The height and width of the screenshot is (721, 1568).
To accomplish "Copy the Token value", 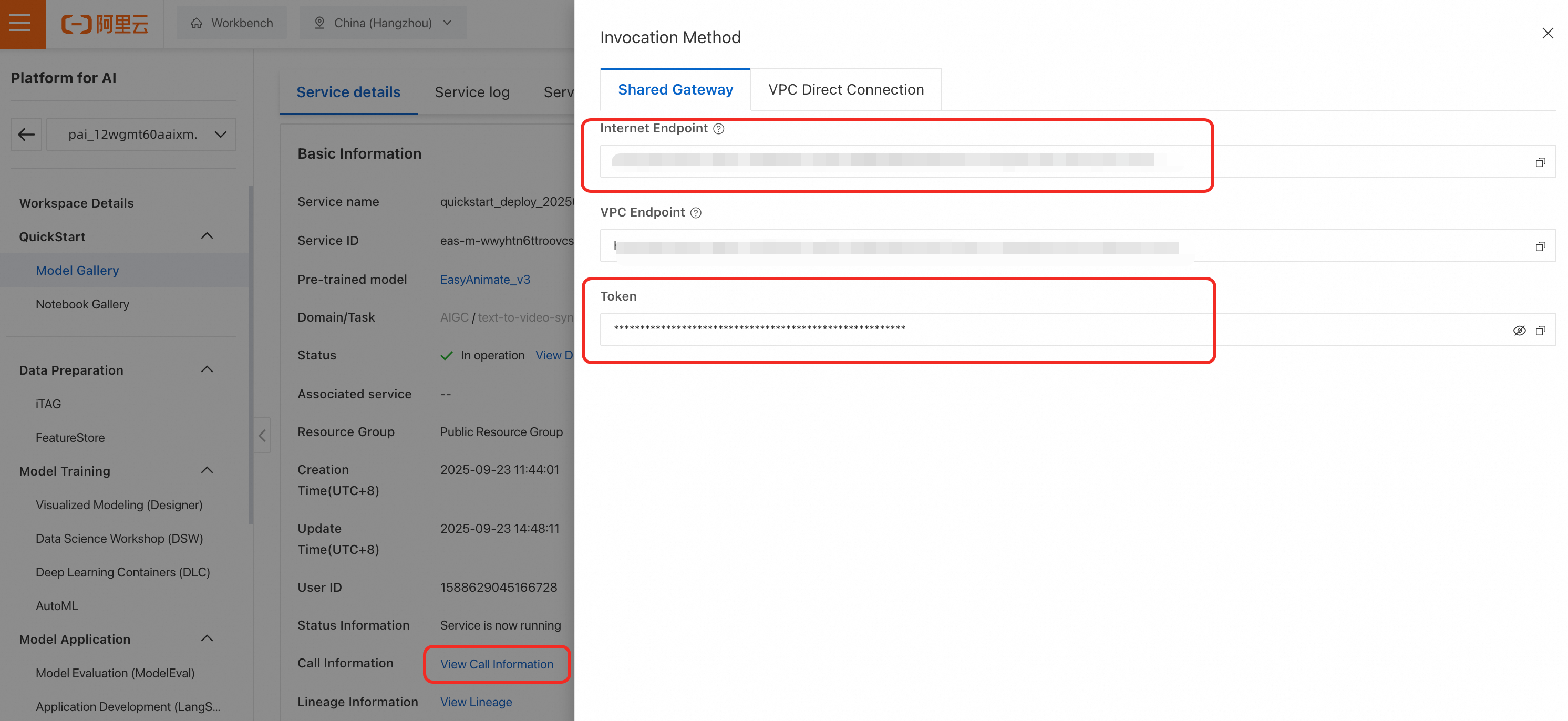I will coord(1540,331).
